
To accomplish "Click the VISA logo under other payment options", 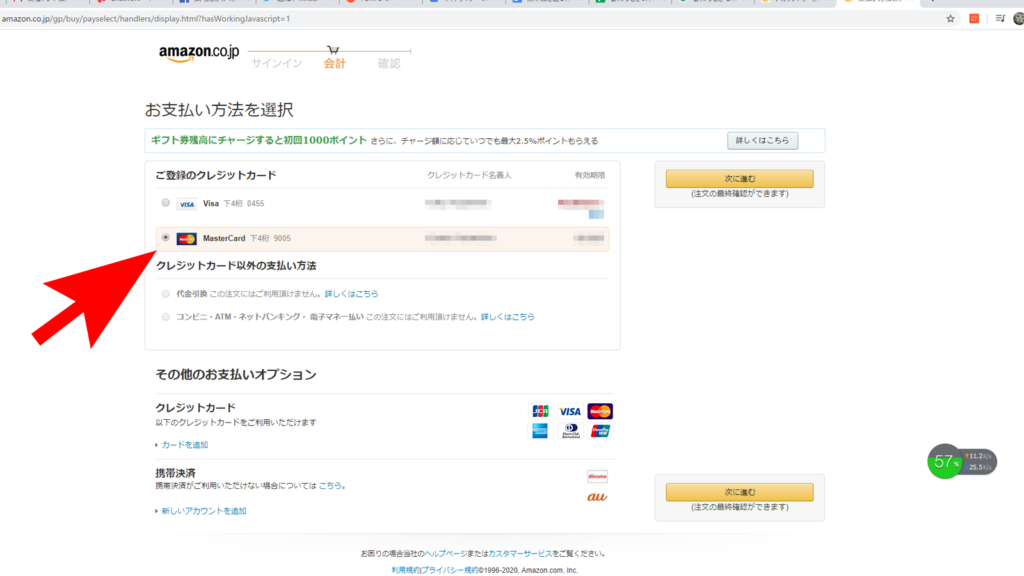I will tap(570, 411).
